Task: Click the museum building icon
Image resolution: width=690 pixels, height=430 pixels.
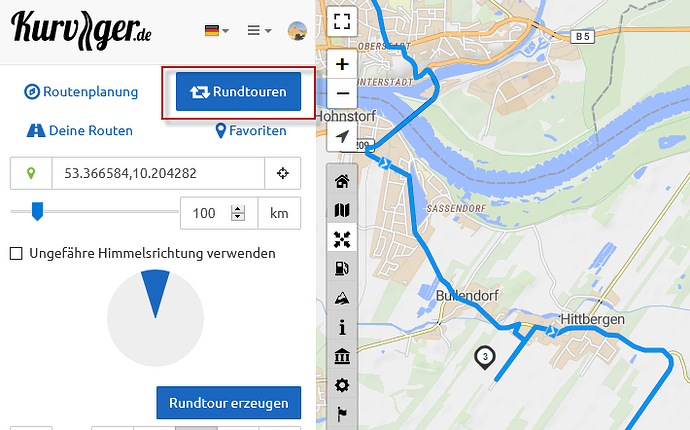Action: coord(342,356)
